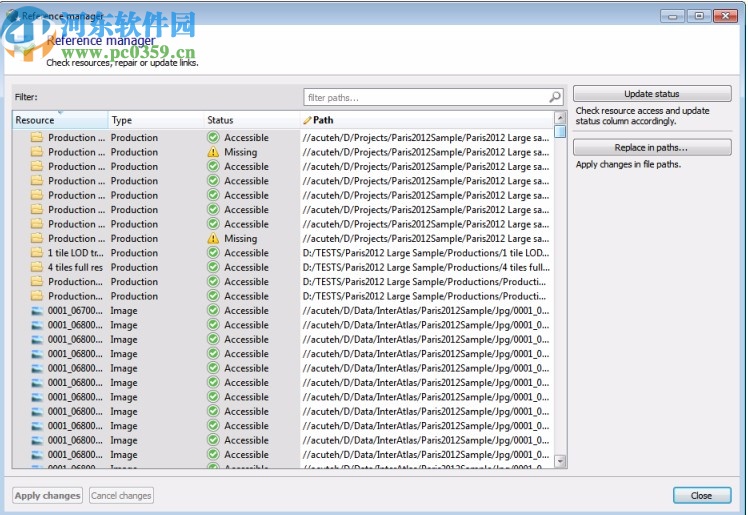748x515 pixels.
Task: Click the magnifier icon in the filter box
Action: pyautogui.click(x=554, y=97)
